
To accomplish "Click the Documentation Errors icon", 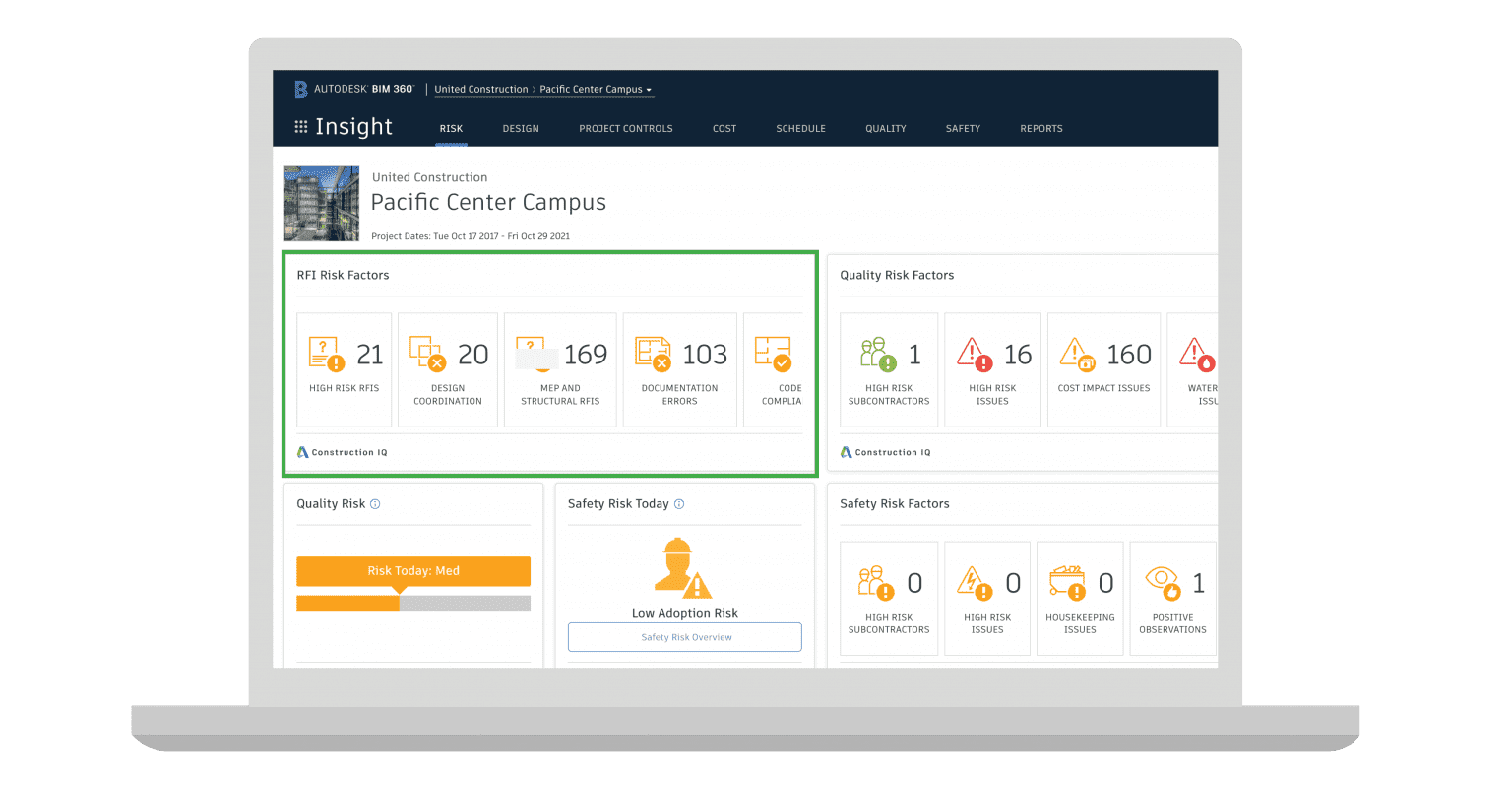I will pos(652,354).
